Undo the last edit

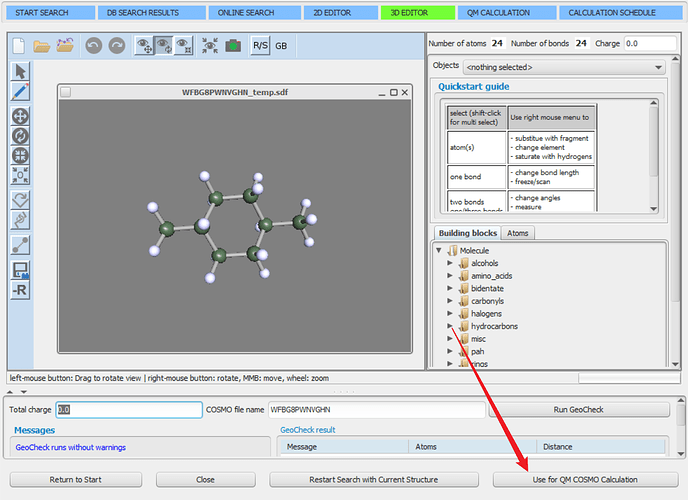click(x=93, y=46)
